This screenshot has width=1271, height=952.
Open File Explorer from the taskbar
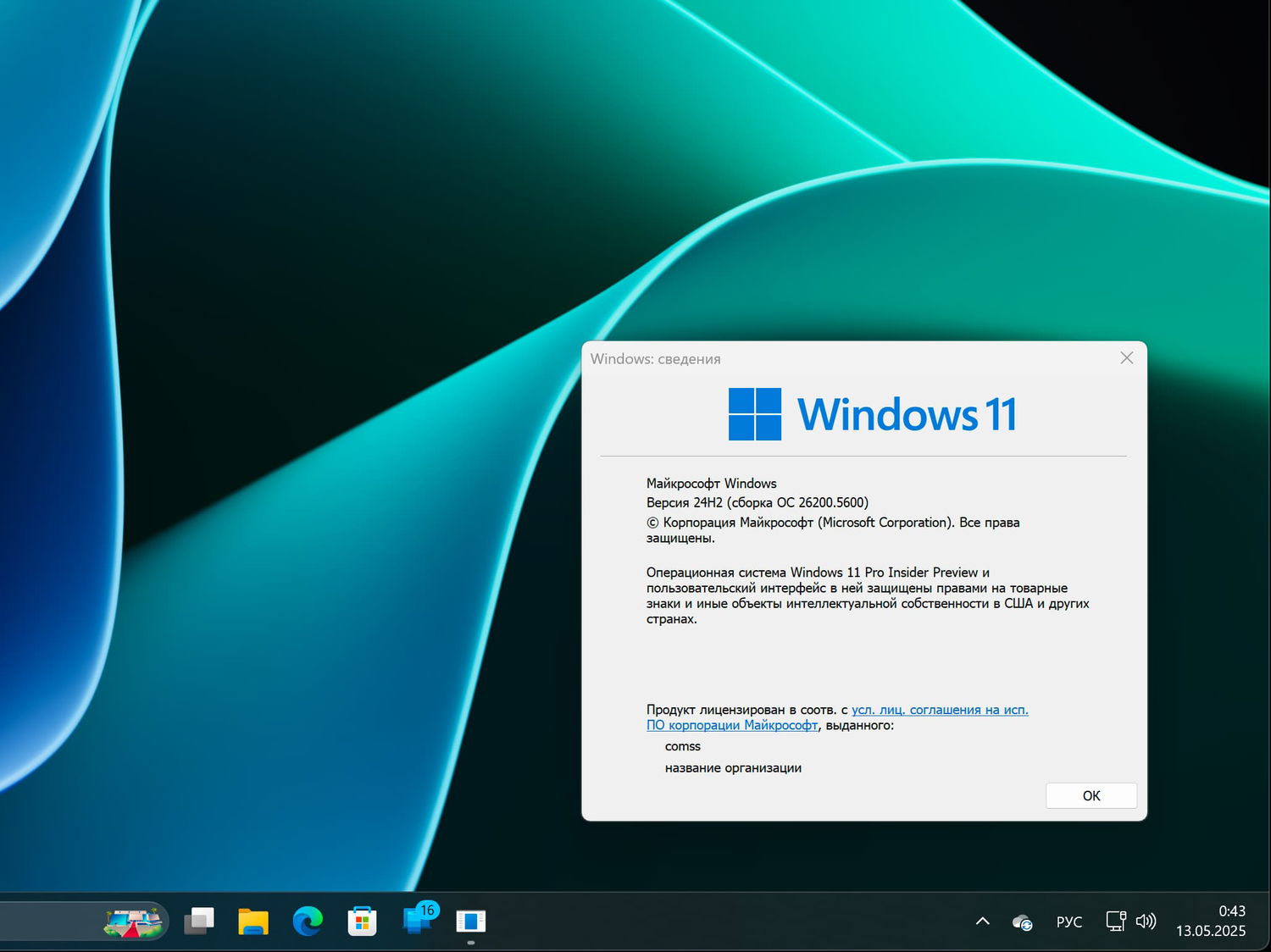pos(253,921)
